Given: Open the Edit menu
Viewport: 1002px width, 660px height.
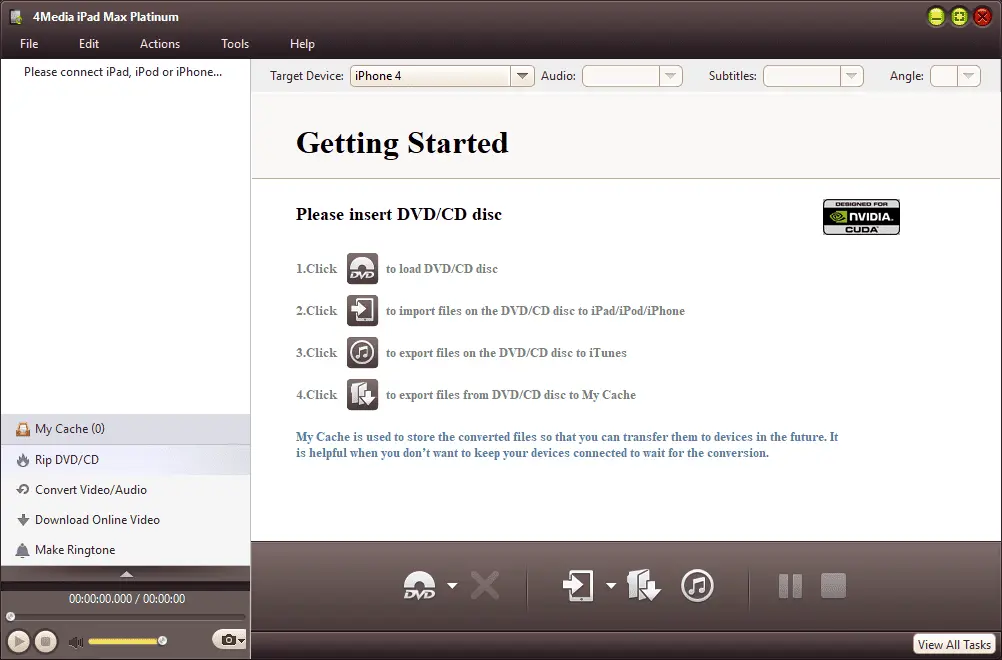Looking at the screenshot, I should pos(89,43).
